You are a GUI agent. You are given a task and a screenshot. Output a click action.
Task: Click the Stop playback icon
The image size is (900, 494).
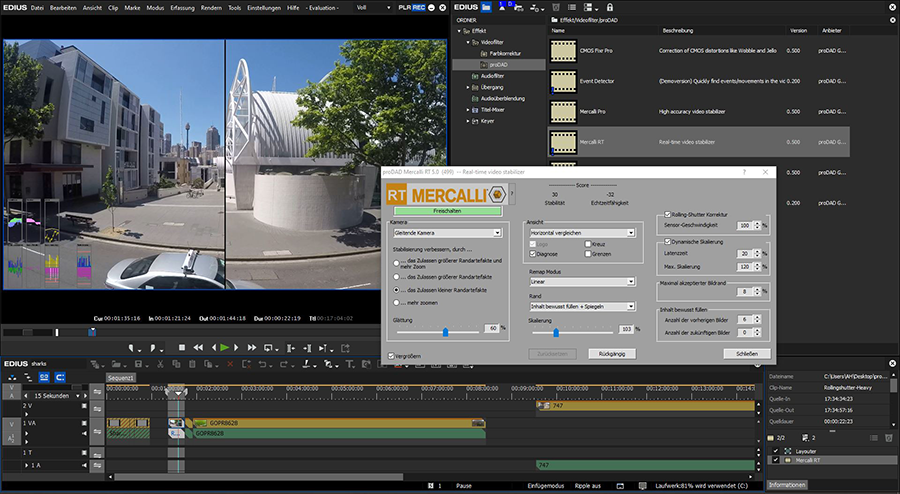click(181, 347)
